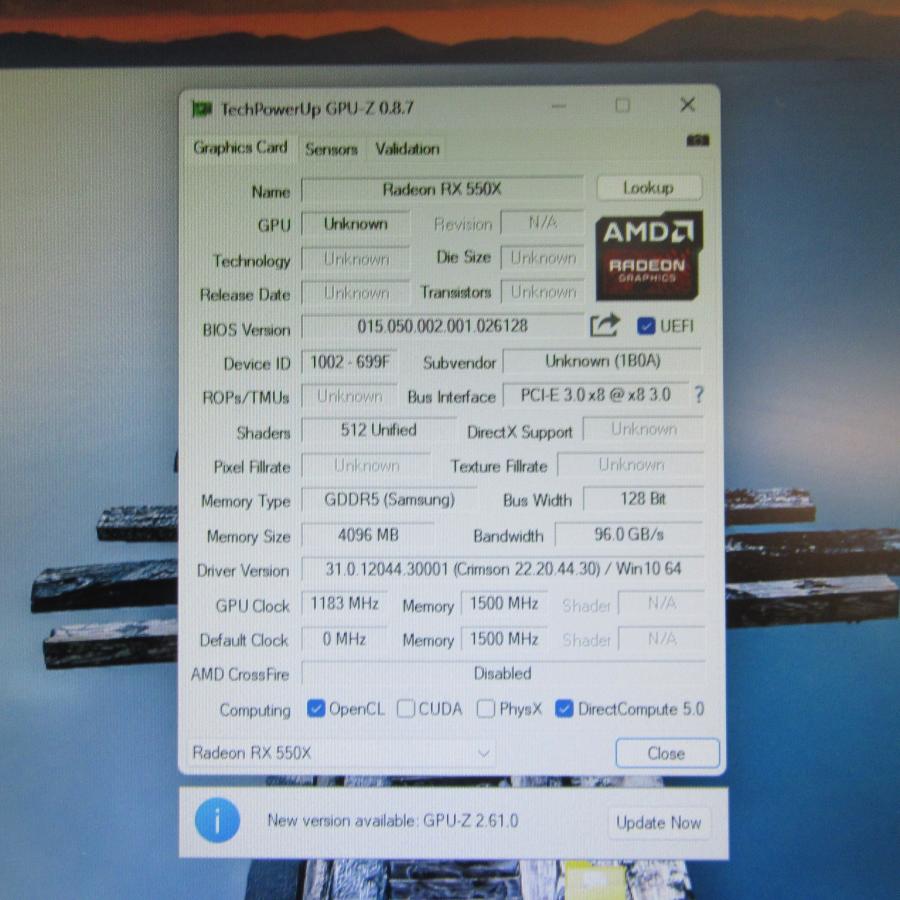Open the Radeon RX 550X GPU dropdown
The image size is (900, 900).
tap(340, 753)
